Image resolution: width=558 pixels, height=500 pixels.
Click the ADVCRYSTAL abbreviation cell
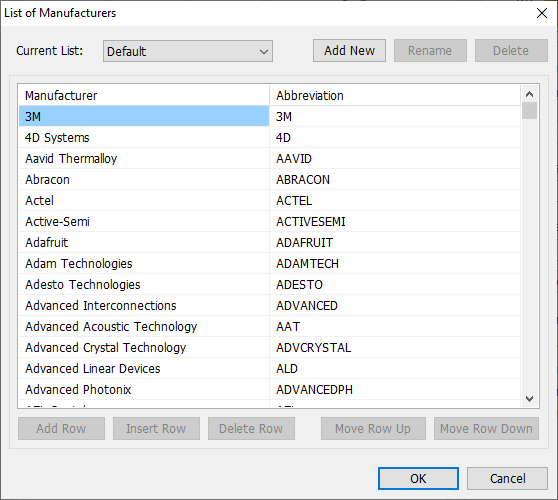(395, 347)
